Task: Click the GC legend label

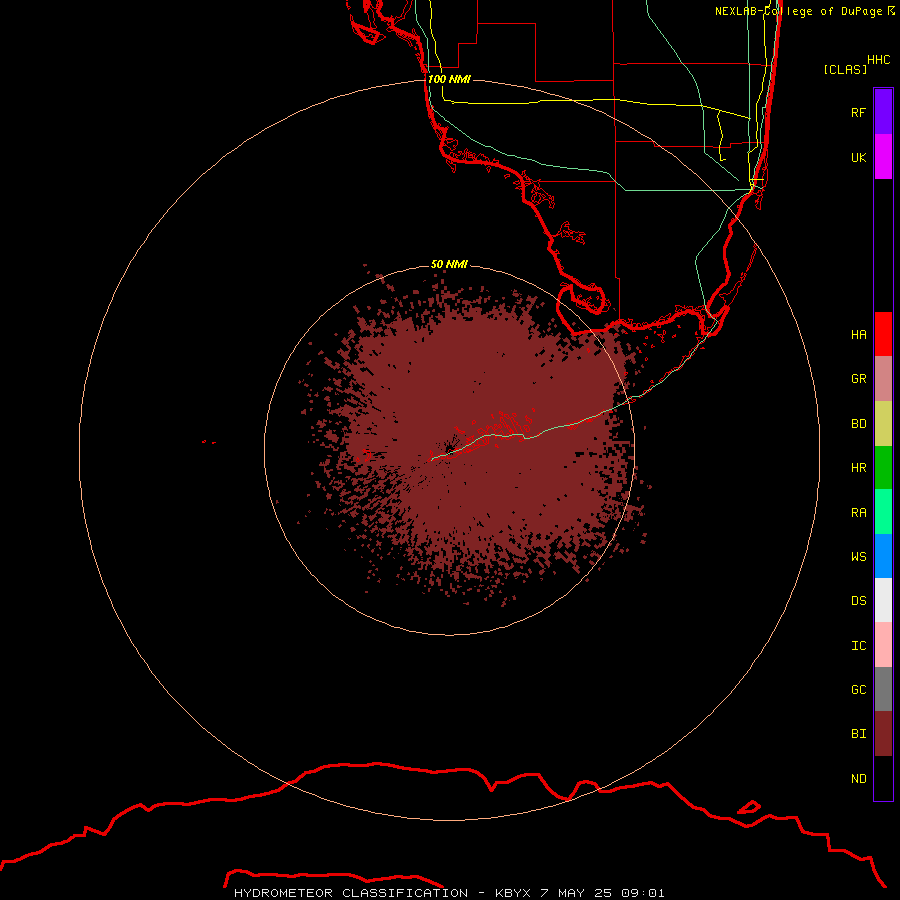Action: [858, 690]
